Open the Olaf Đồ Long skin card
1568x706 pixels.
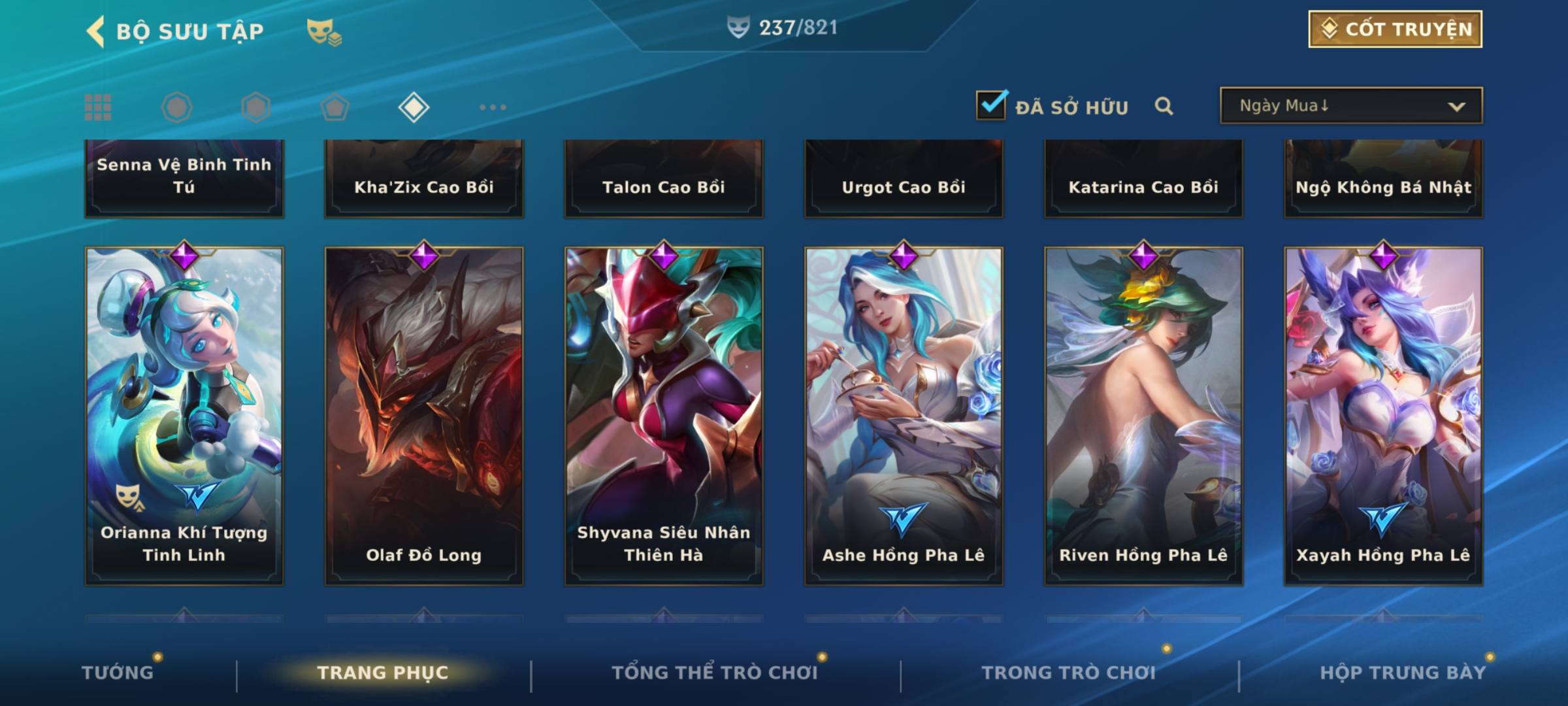(x=424, y=415)
